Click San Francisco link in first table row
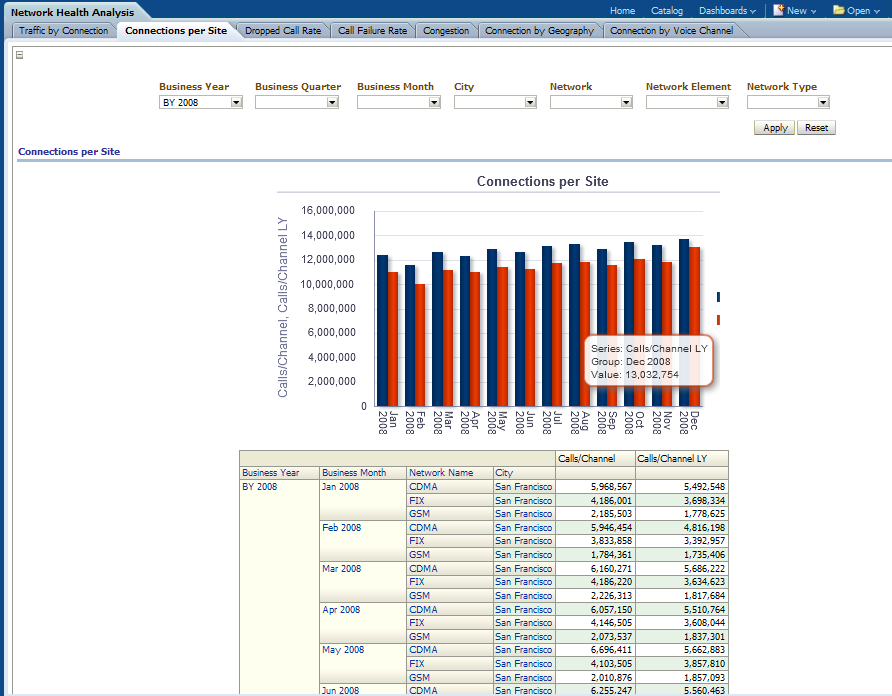892x696 pixels. 523,487
